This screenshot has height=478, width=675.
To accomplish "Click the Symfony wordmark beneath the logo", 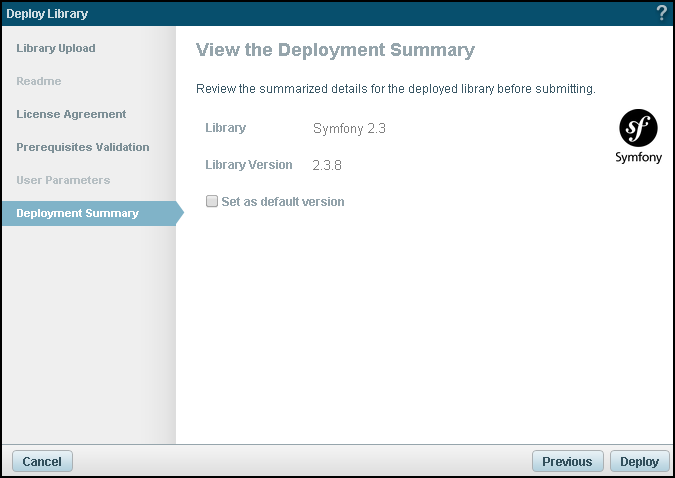I will click(638, 158).
